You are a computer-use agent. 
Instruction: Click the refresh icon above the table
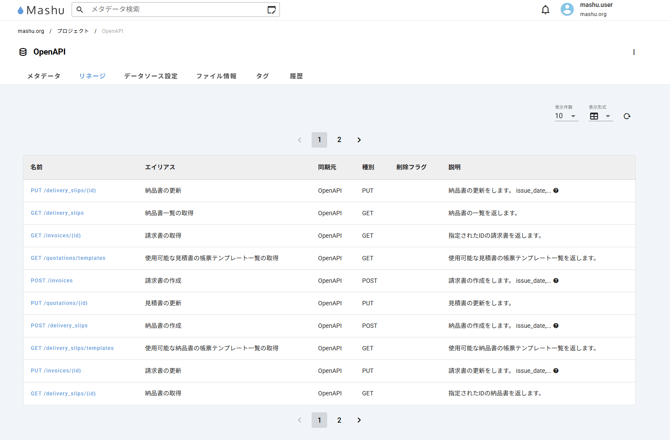pyautogui.click(x=627, y=116)
